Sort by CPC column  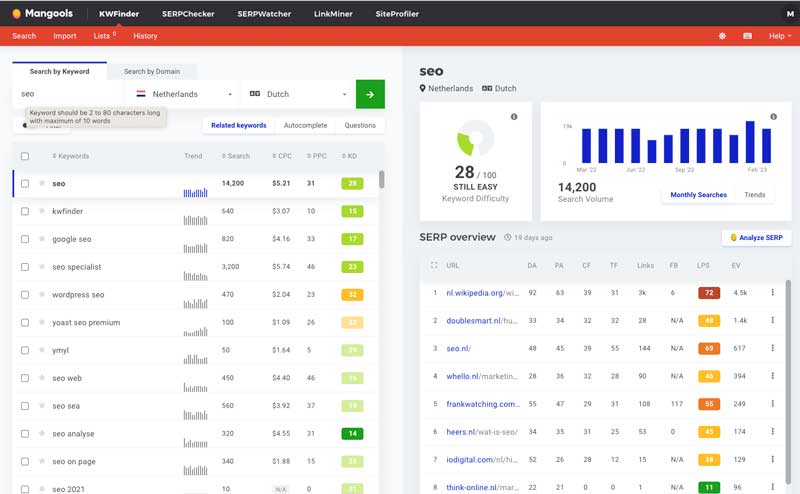click(282, 156)
